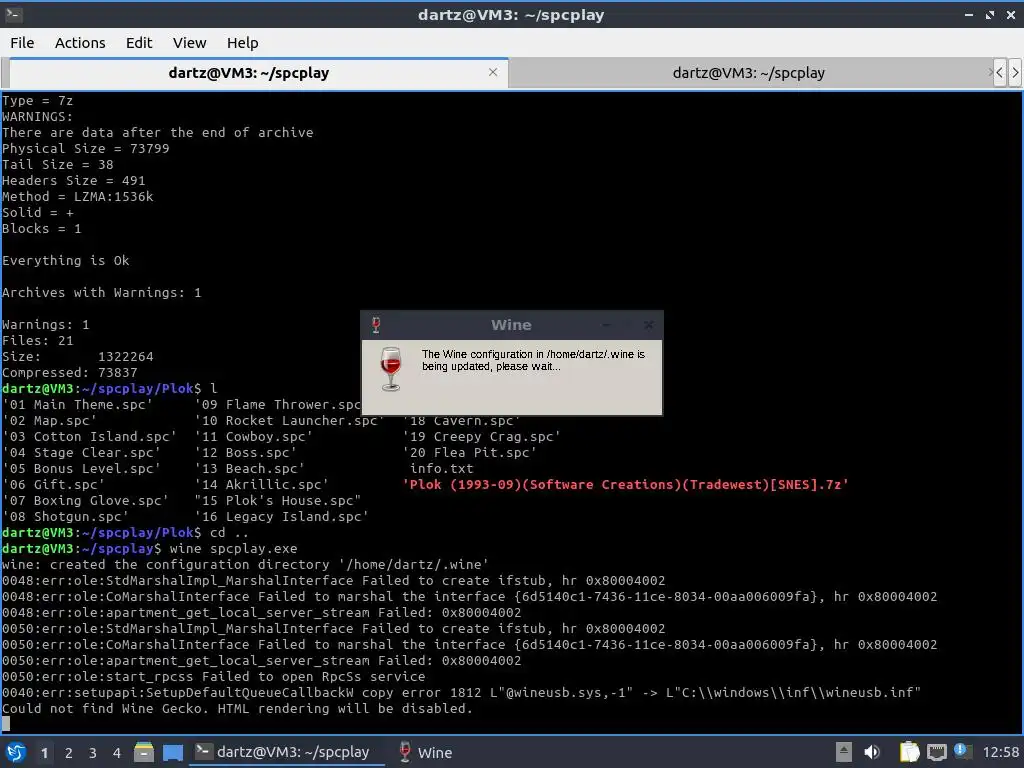
Task: Click the tab scroll right arrow
Action: [x=1015, y=72]
